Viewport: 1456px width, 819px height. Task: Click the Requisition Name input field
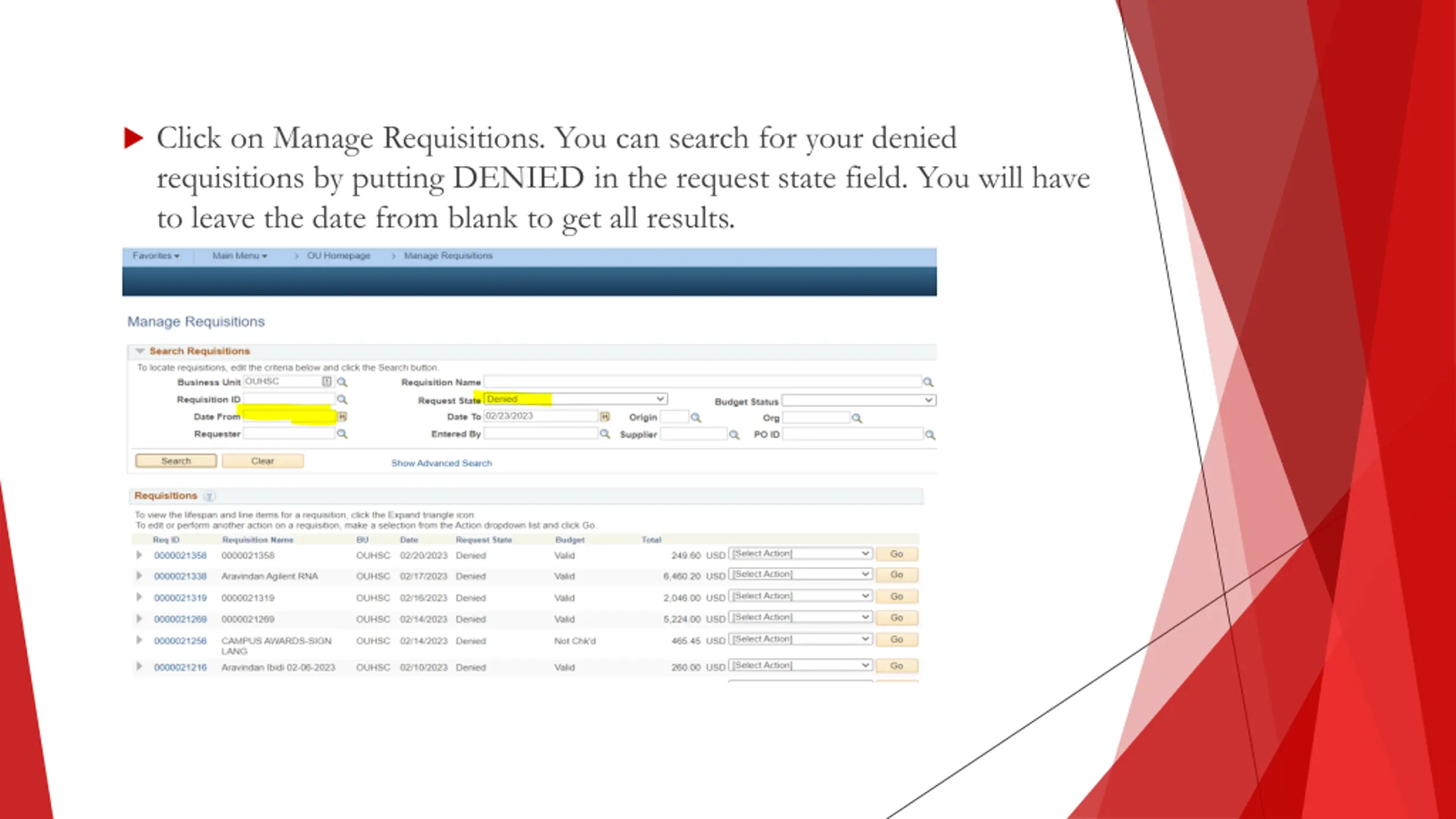click(x=702, y=382)
